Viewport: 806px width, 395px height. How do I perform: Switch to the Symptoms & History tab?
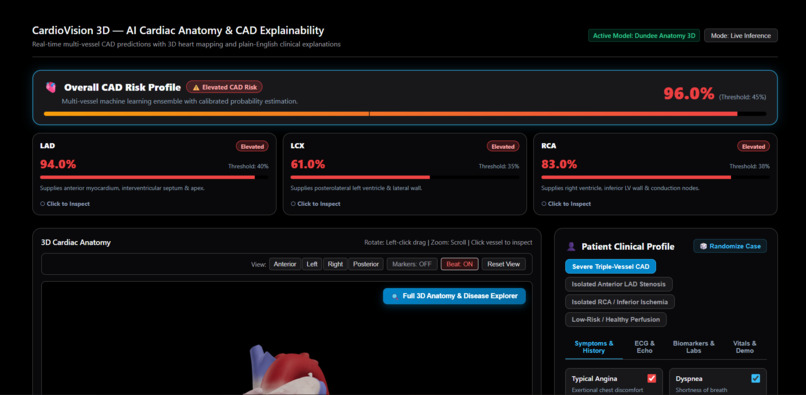[x=594, y=347]
